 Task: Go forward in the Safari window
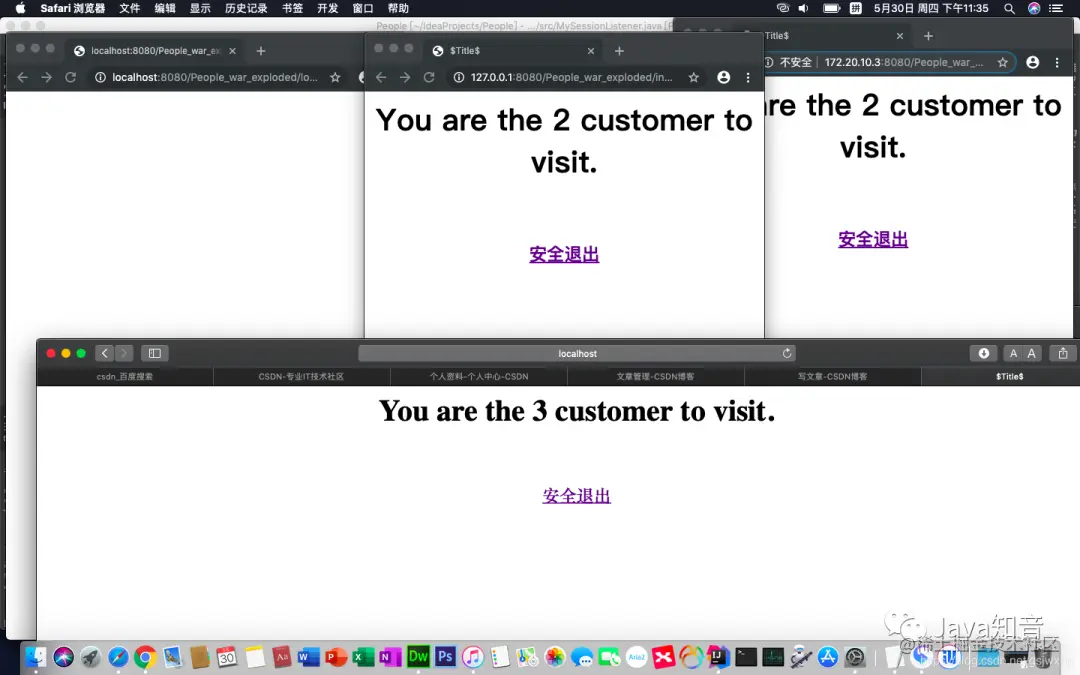[x=124, y=353]
